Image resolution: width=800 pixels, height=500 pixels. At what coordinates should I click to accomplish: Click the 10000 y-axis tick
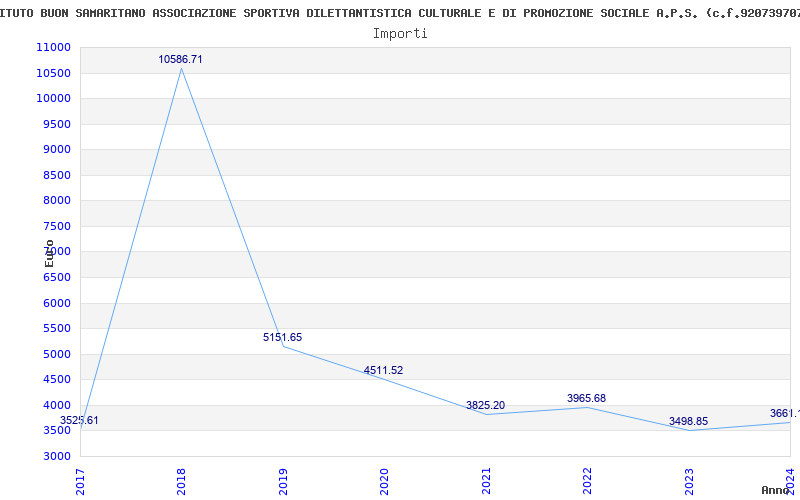click(54, 98)
